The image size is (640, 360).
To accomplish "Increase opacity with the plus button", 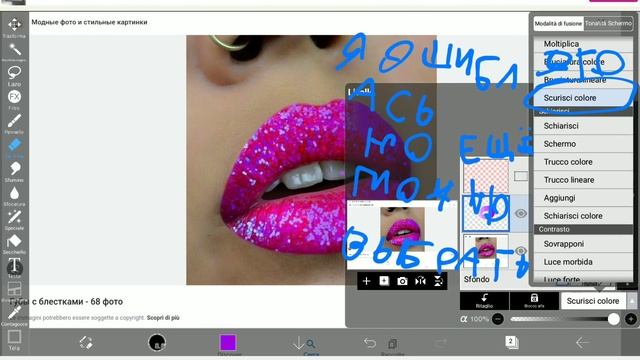I will click(x=631, y=319).
